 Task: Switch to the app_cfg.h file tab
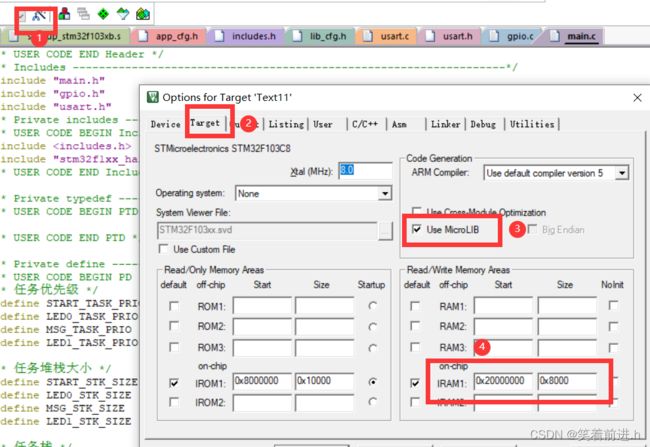[169, 36]
